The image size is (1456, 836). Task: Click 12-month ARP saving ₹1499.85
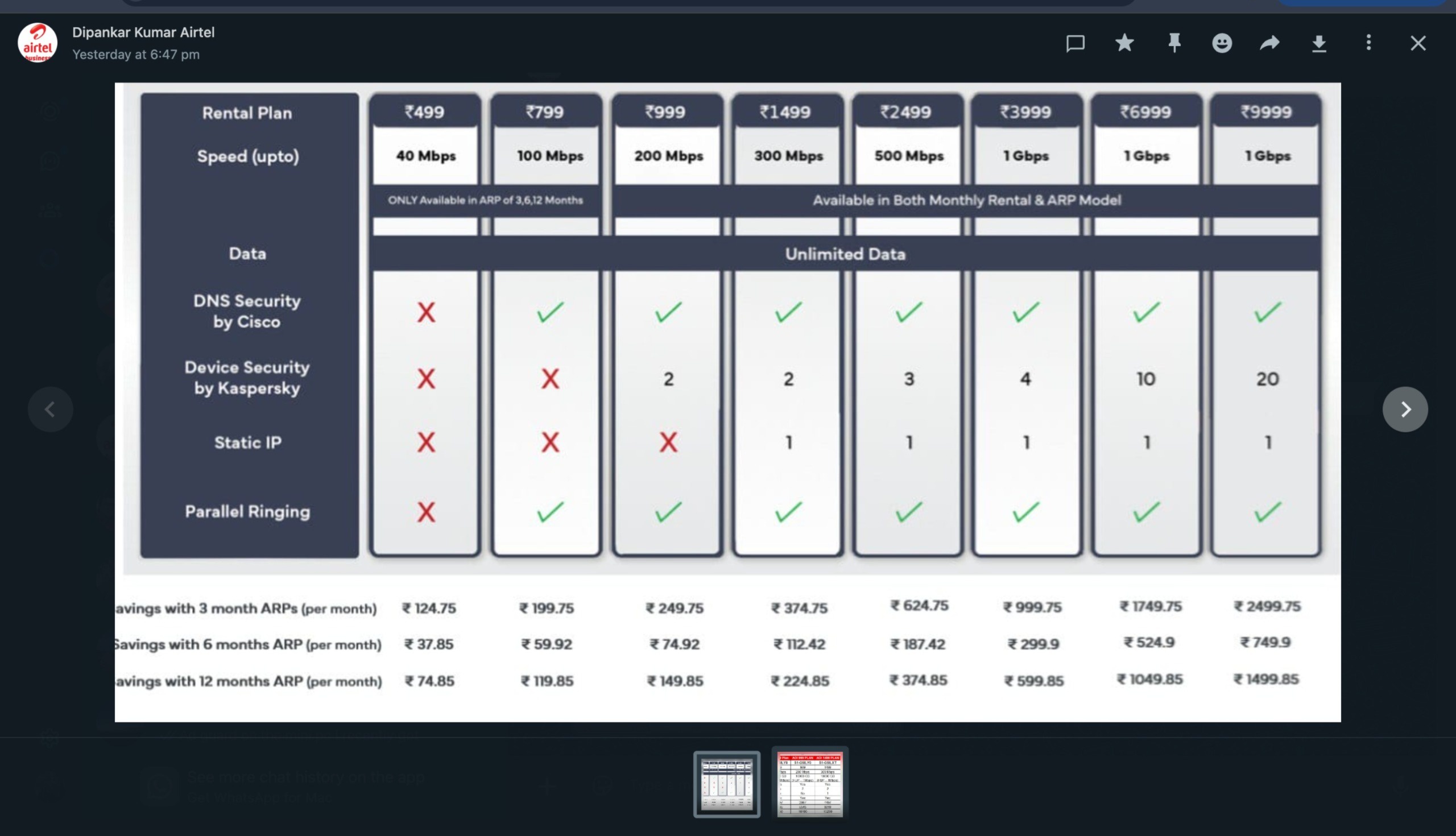1266,679
